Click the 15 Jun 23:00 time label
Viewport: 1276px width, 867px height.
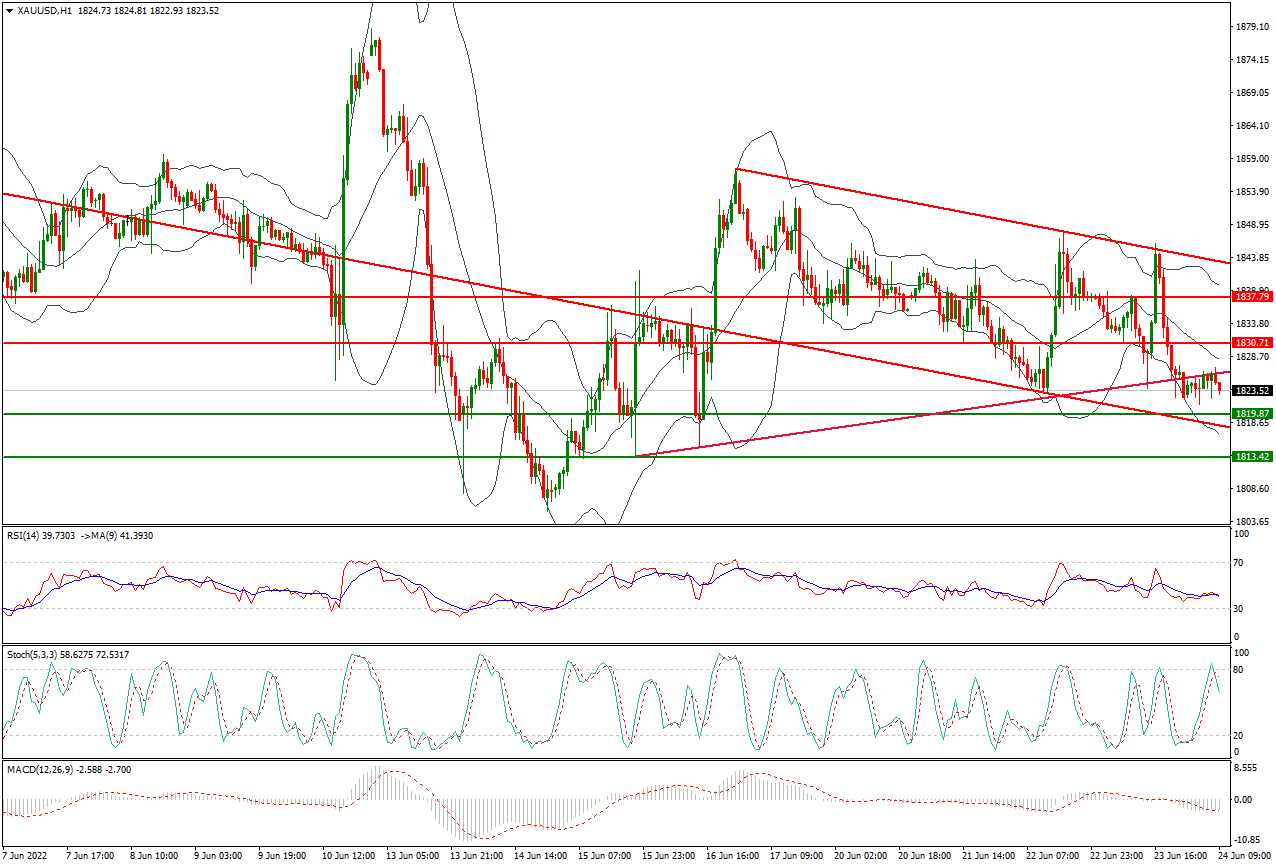(668, 857)
